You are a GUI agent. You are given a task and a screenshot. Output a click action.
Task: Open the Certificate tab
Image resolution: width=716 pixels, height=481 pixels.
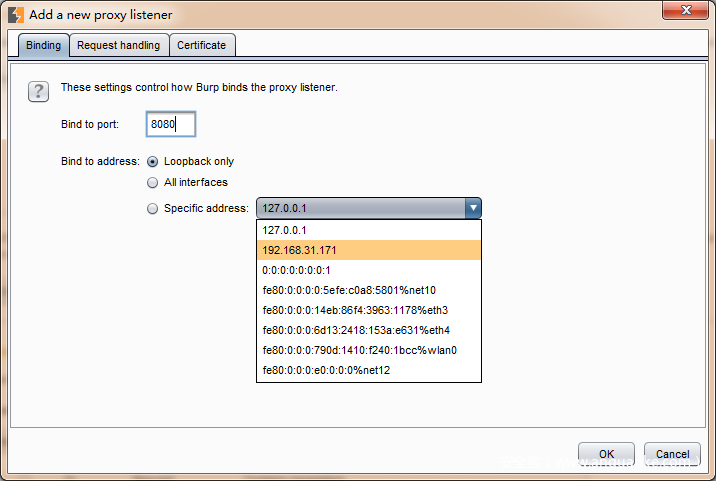coord(202,45)
